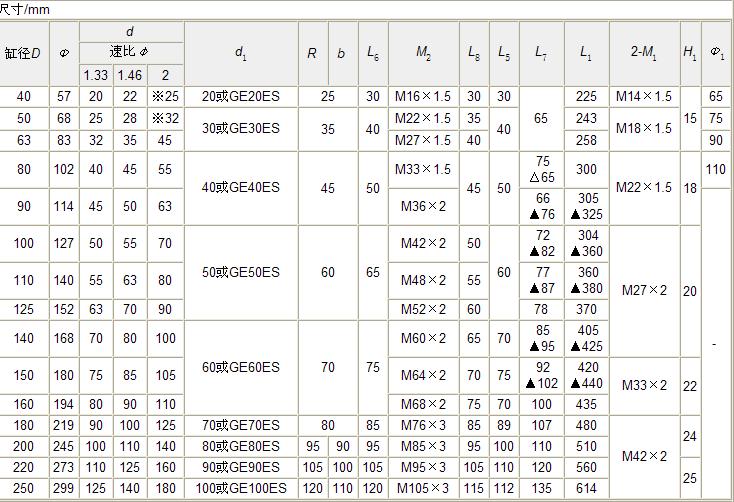Select the 'L7' column header
The image size is (734, 502).
542,53
